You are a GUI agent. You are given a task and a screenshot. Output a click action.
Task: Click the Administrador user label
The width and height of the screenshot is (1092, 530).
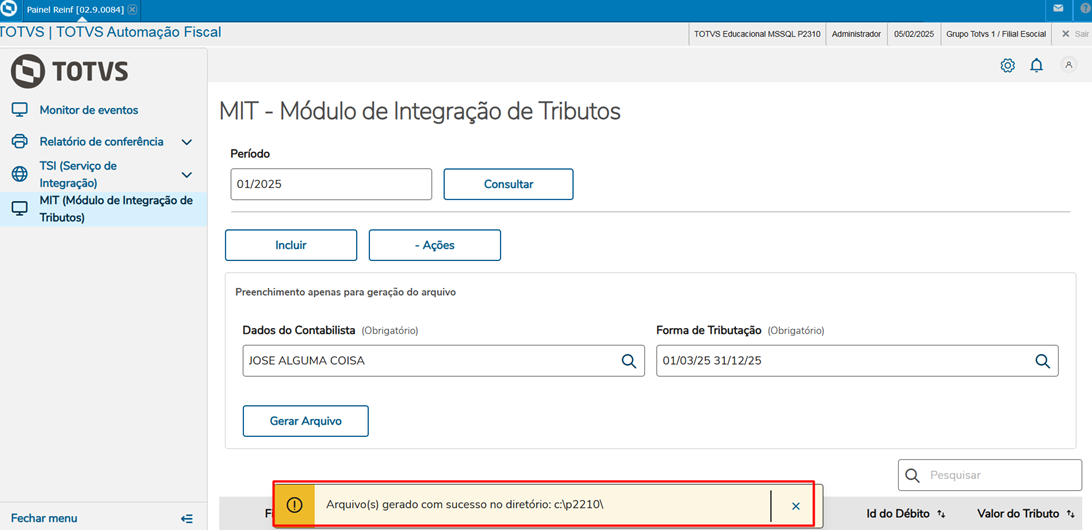857,33
